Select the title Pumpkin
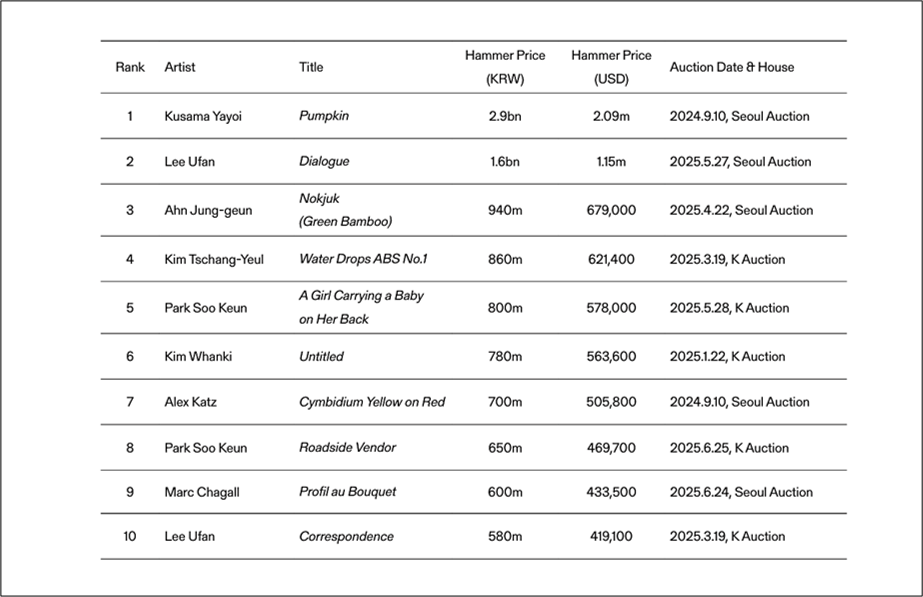This screenshot has width=923, height=597. point(324,116)
